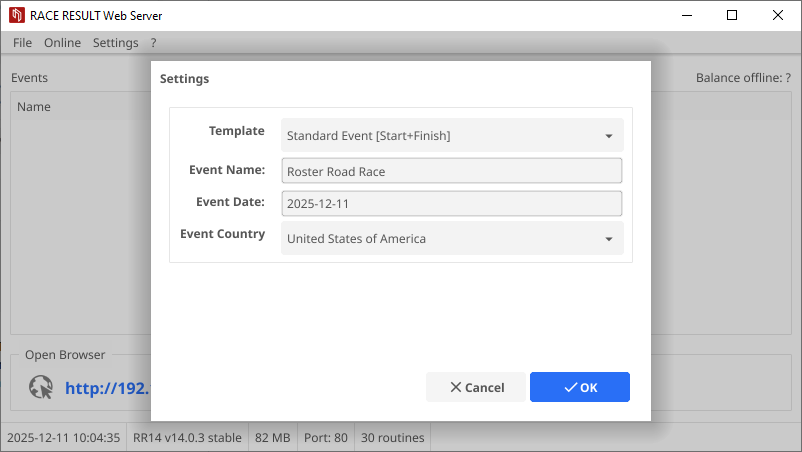The height and width of the screenshot is (452, 802).
Task: Expand the Template dropdown
Action: click(x=452, y=135)
